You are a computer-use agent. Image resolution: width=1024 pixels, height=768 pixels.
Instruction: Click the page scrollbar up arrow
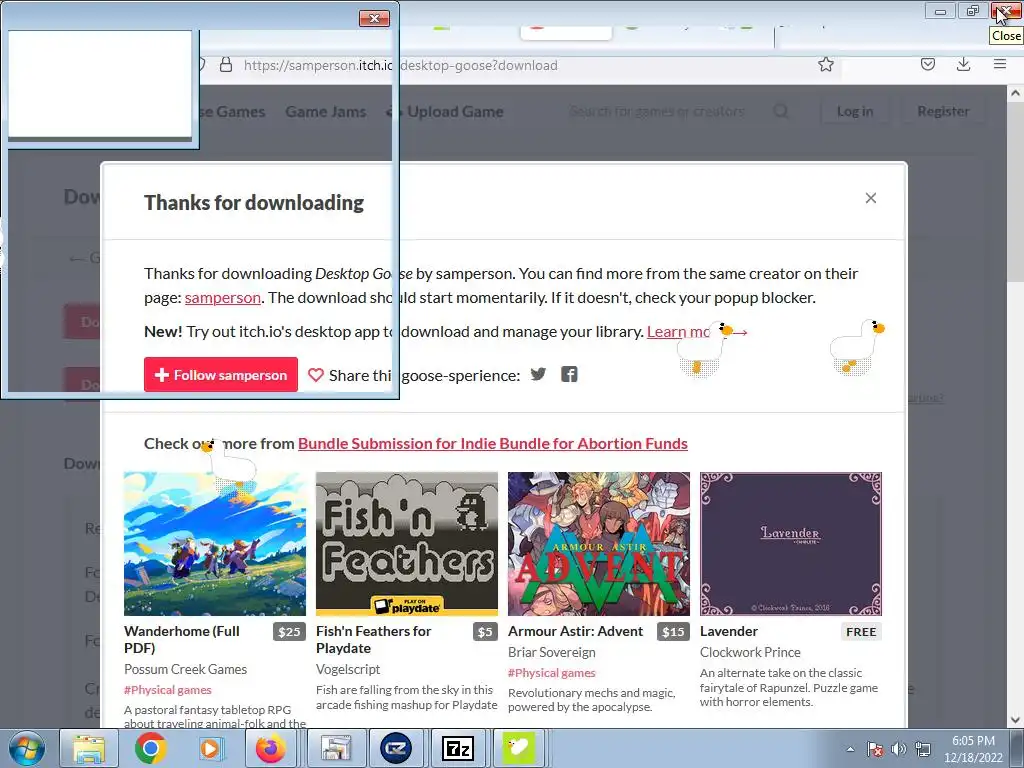pos(1015,93)
